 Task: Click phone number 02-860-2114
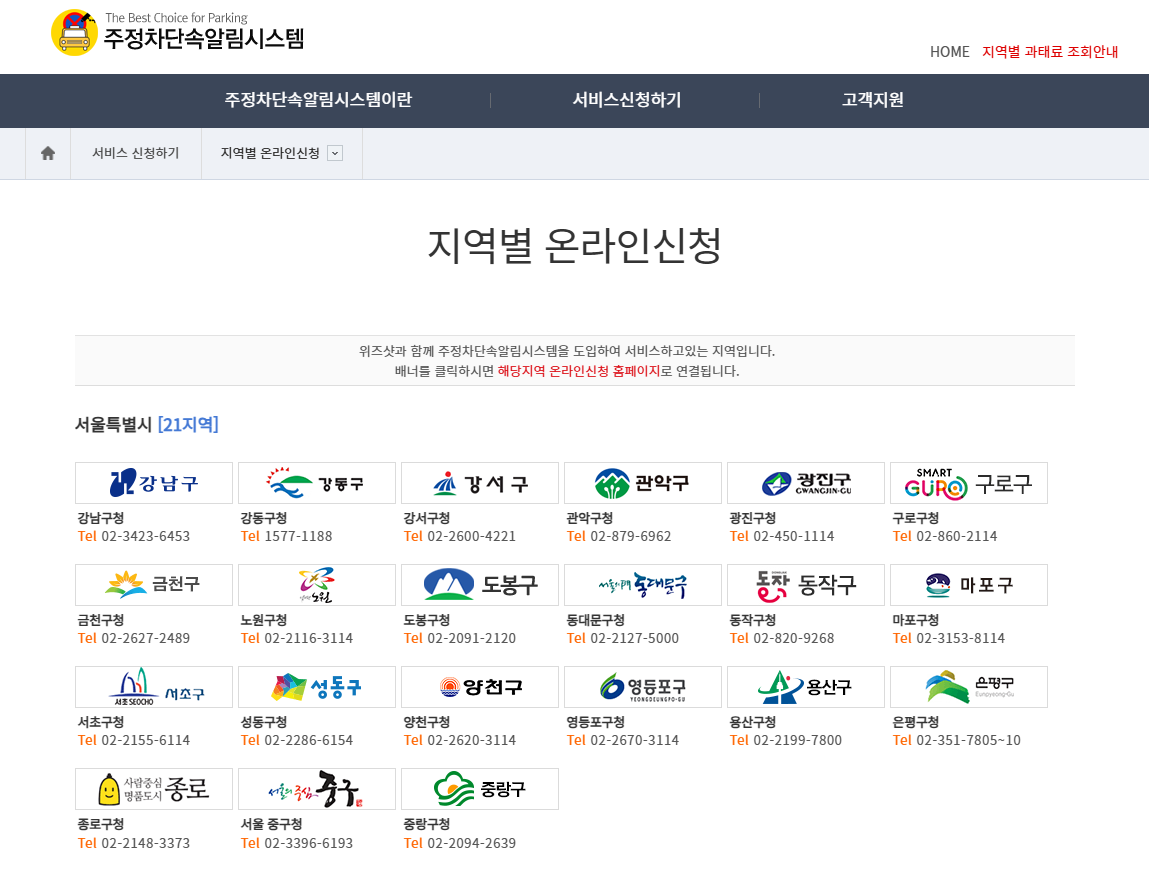point(957,536)
